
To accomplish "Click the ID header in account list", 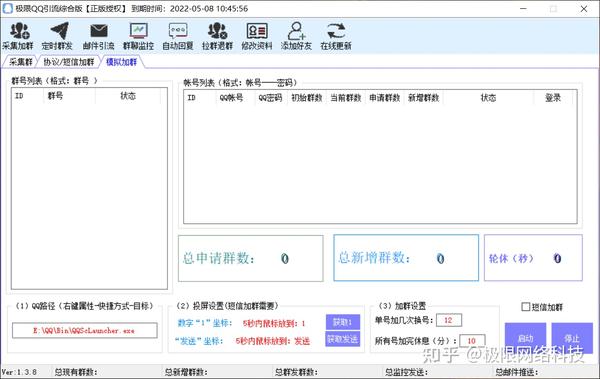I will point(200,98).
